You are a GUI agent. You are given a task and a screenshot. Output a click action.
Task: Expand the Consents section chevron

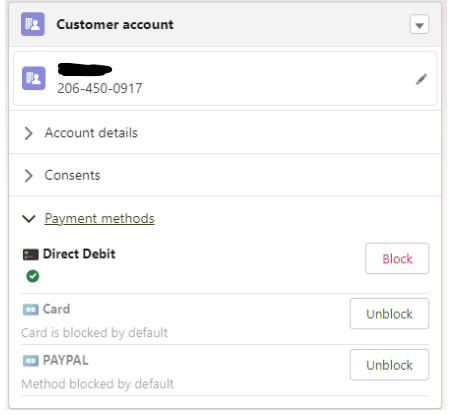pyautogui.click(x=29, y=175)
